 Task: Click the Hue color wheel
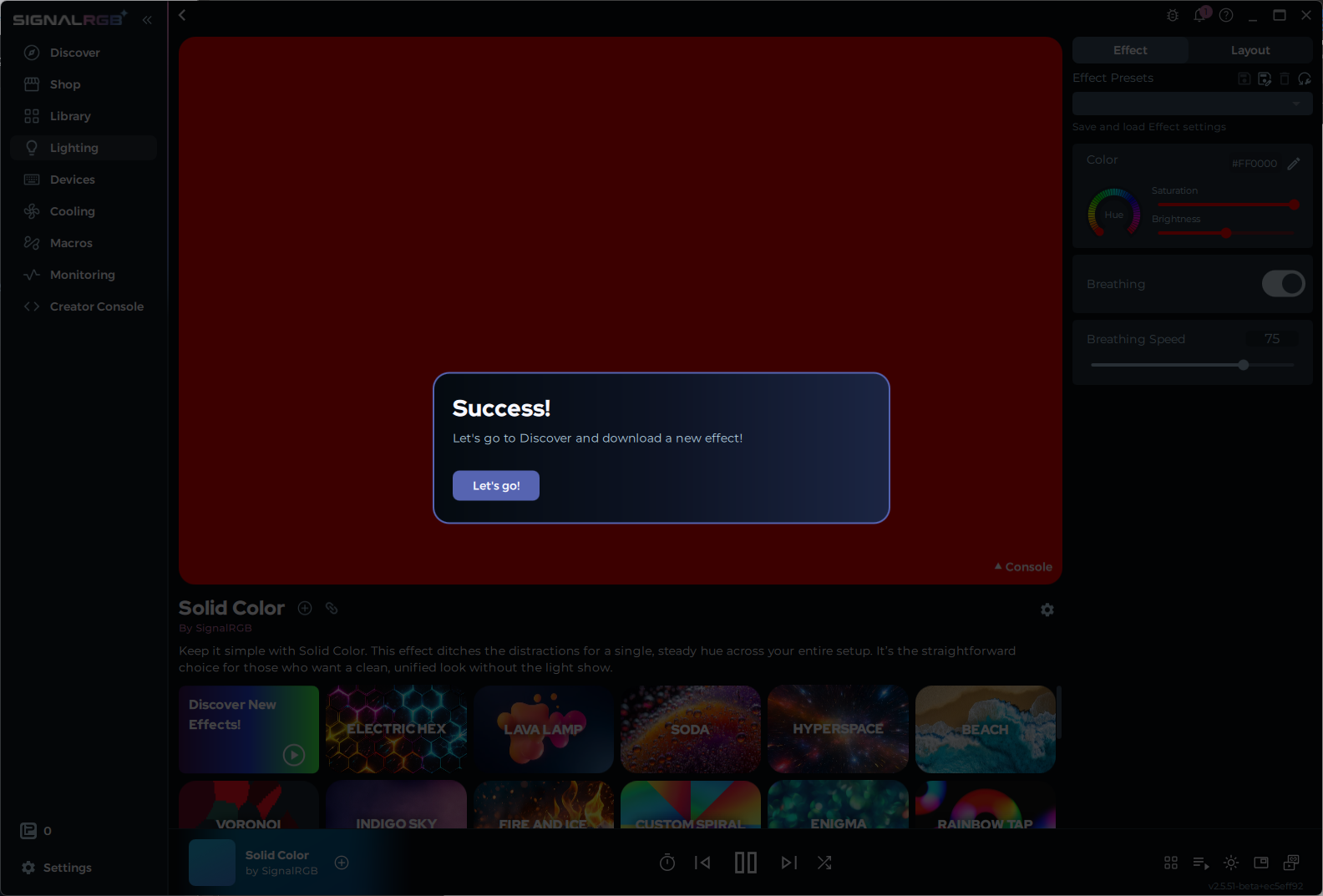click(x=1113, y=214)
